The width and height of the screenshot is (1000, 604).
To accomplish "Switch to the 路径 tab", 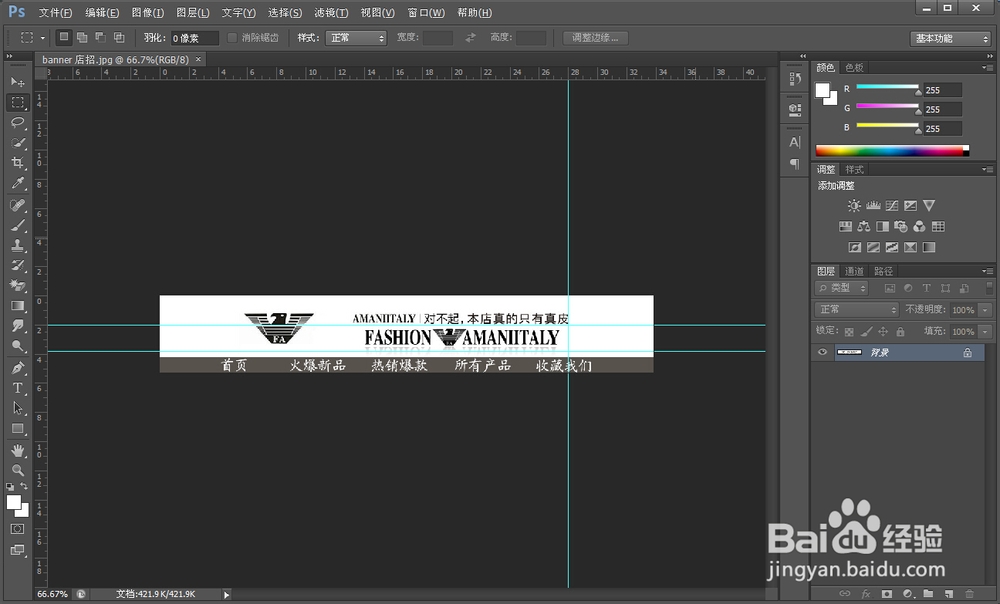I will 883,271.
